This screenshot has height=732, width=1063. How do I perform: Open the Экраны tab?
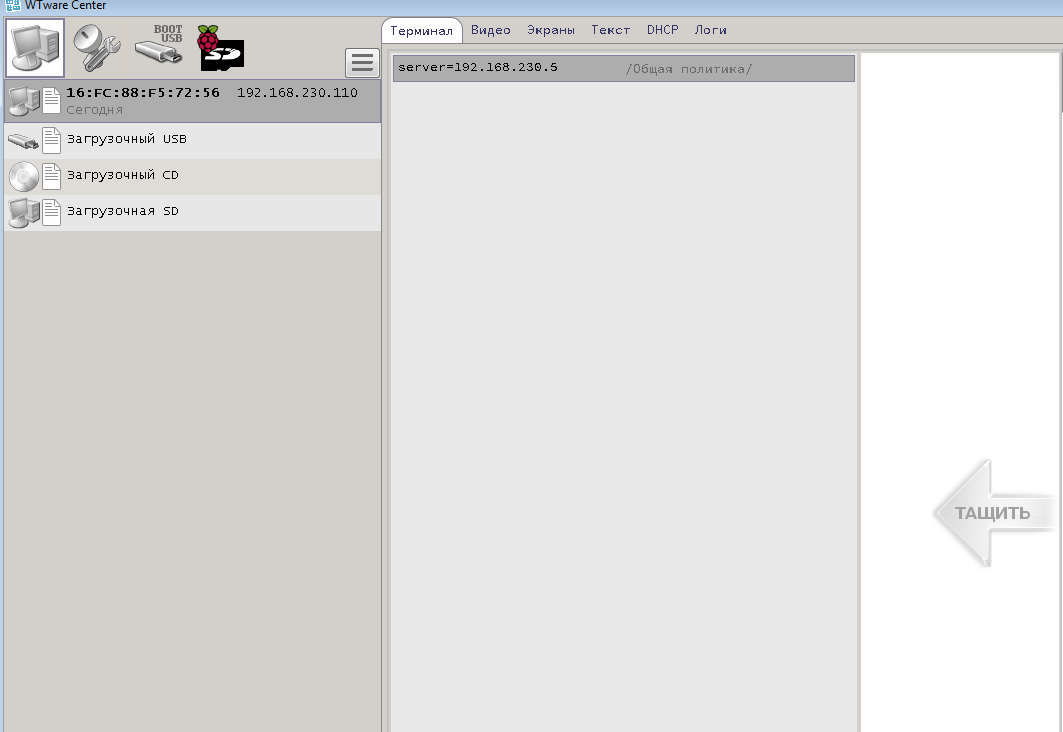pyautogui.click(x=551, y=30)
